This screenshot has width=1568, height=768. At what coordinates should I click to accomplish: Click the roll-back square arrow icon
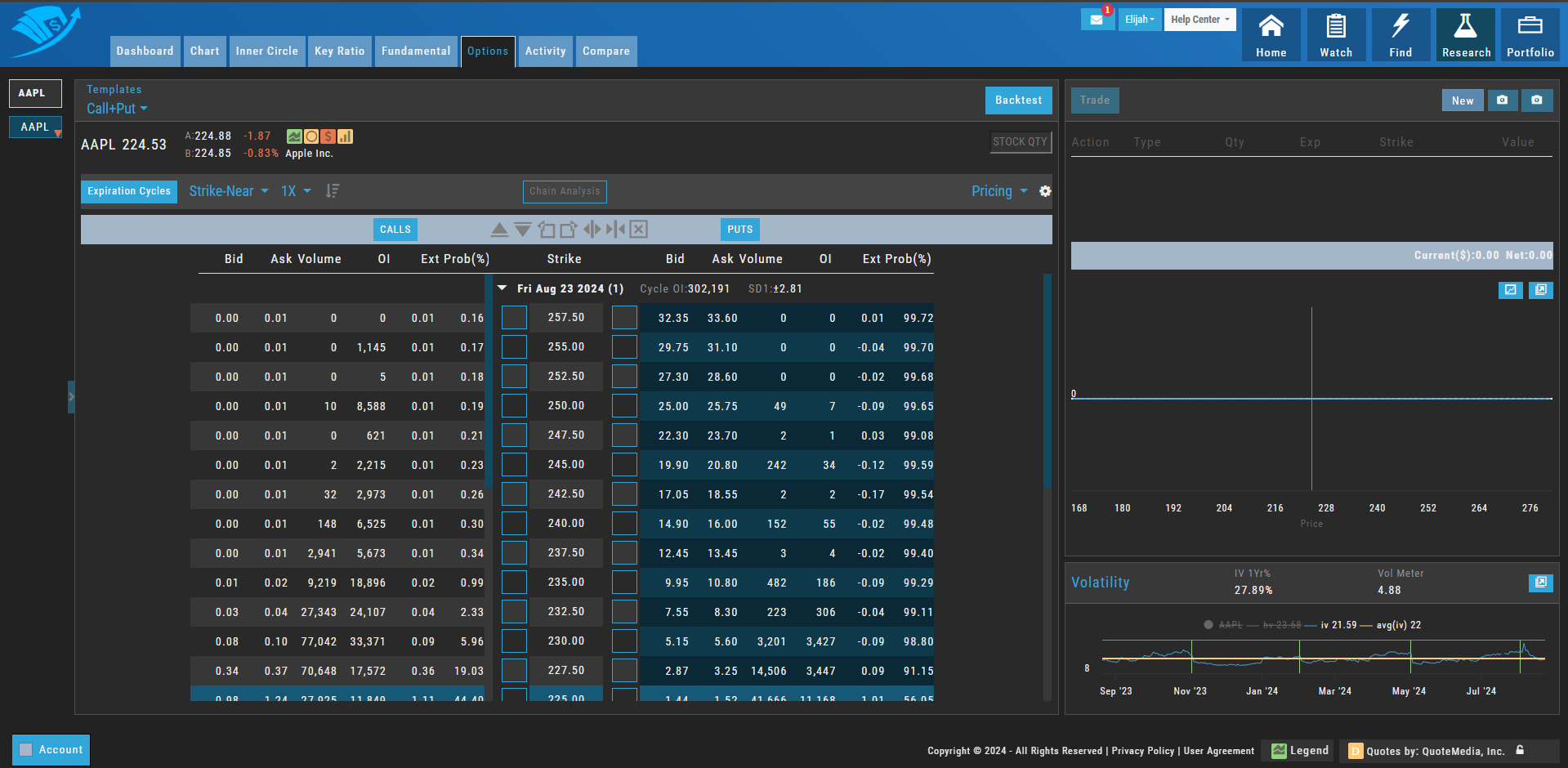547,230
